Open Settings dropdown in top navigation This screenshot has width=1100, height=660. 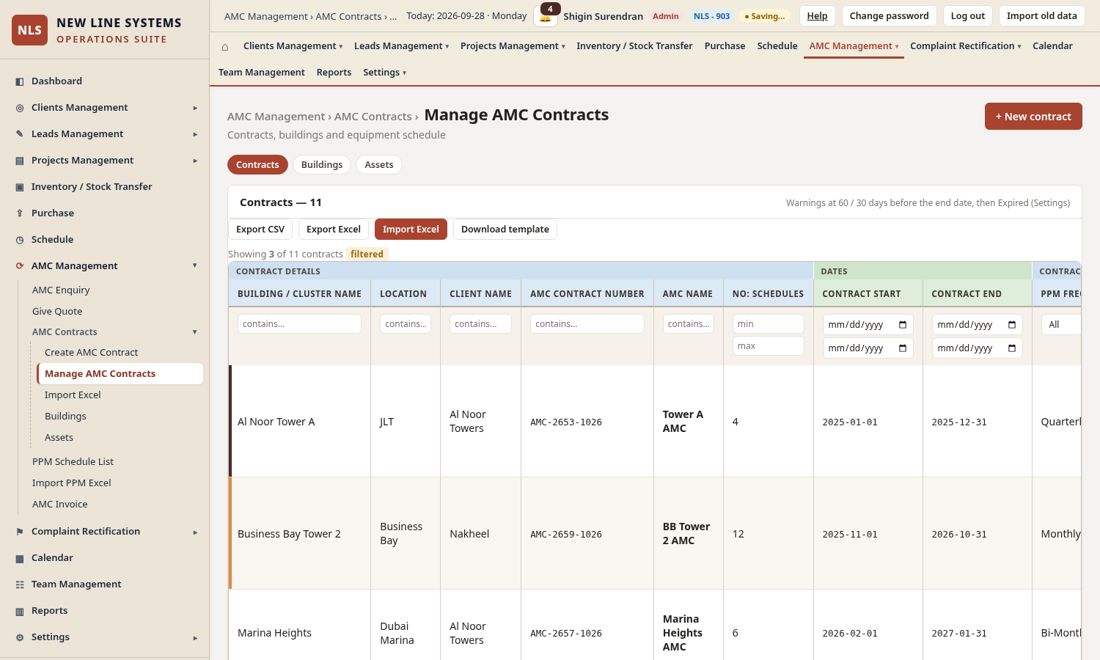coord(384,72)
